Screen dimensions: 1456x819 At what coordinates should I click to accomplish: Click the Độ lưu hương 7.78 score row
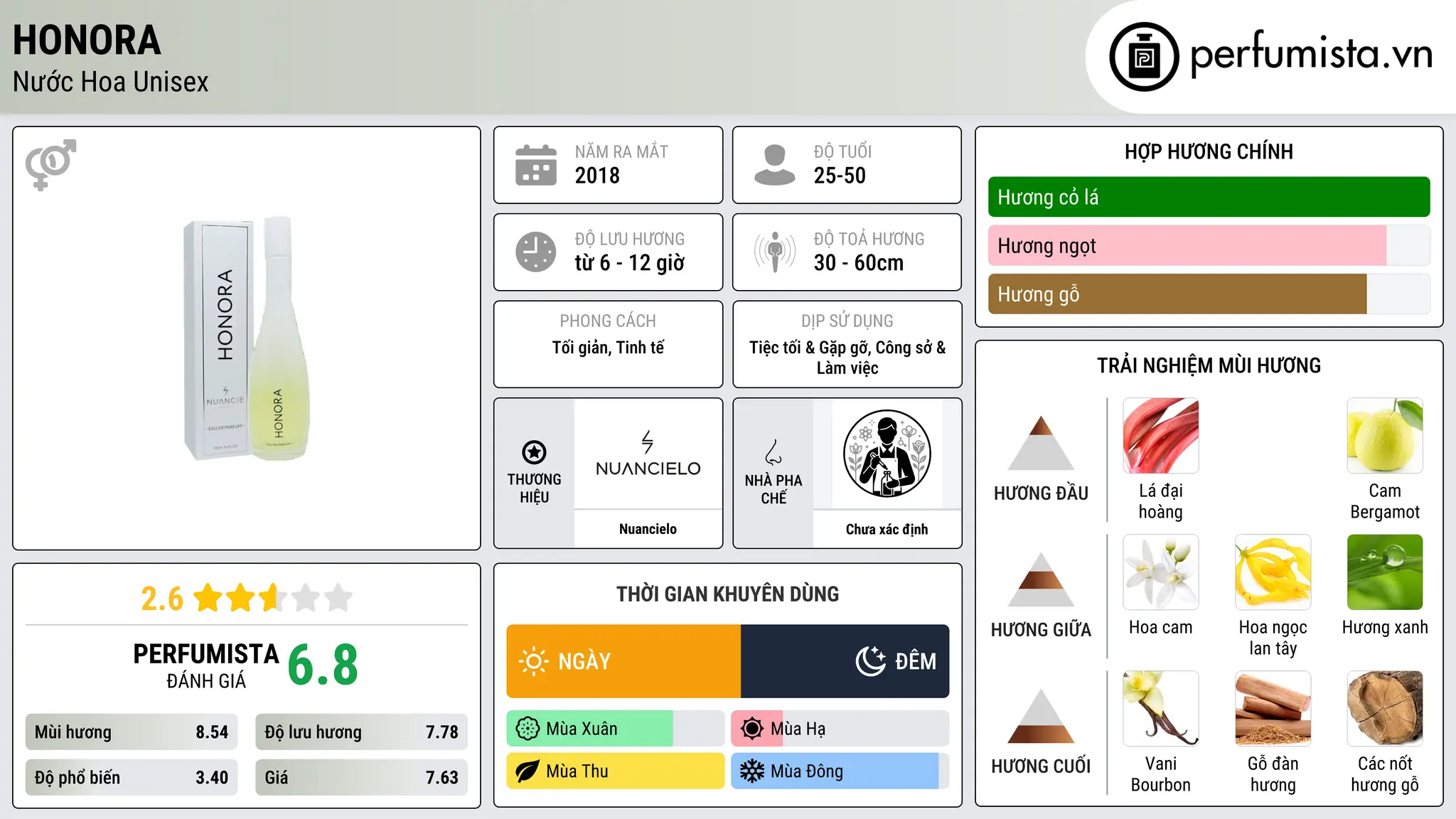[x=361, y=732]
